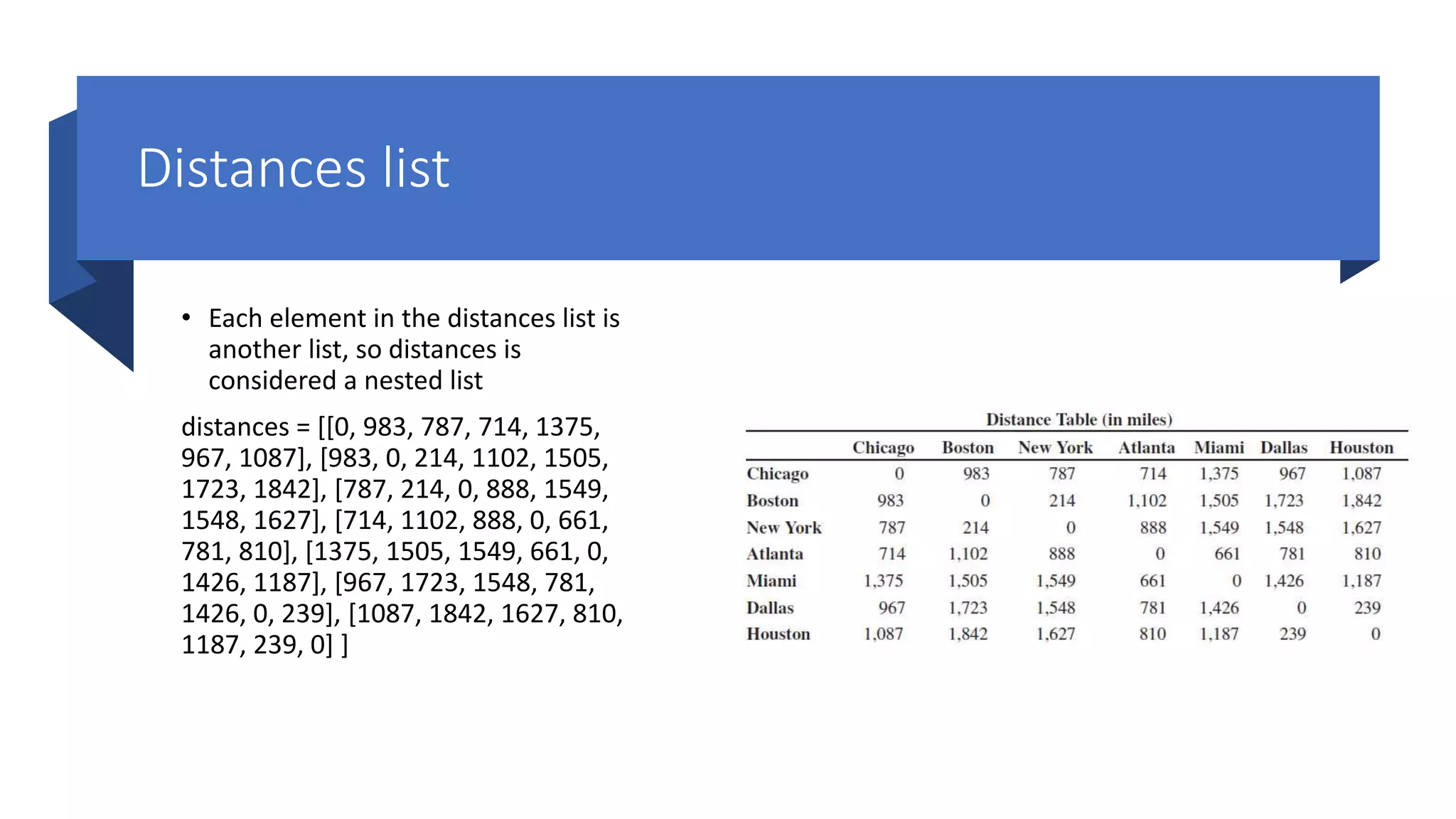Click the 239 value in Houston row

1292,634
